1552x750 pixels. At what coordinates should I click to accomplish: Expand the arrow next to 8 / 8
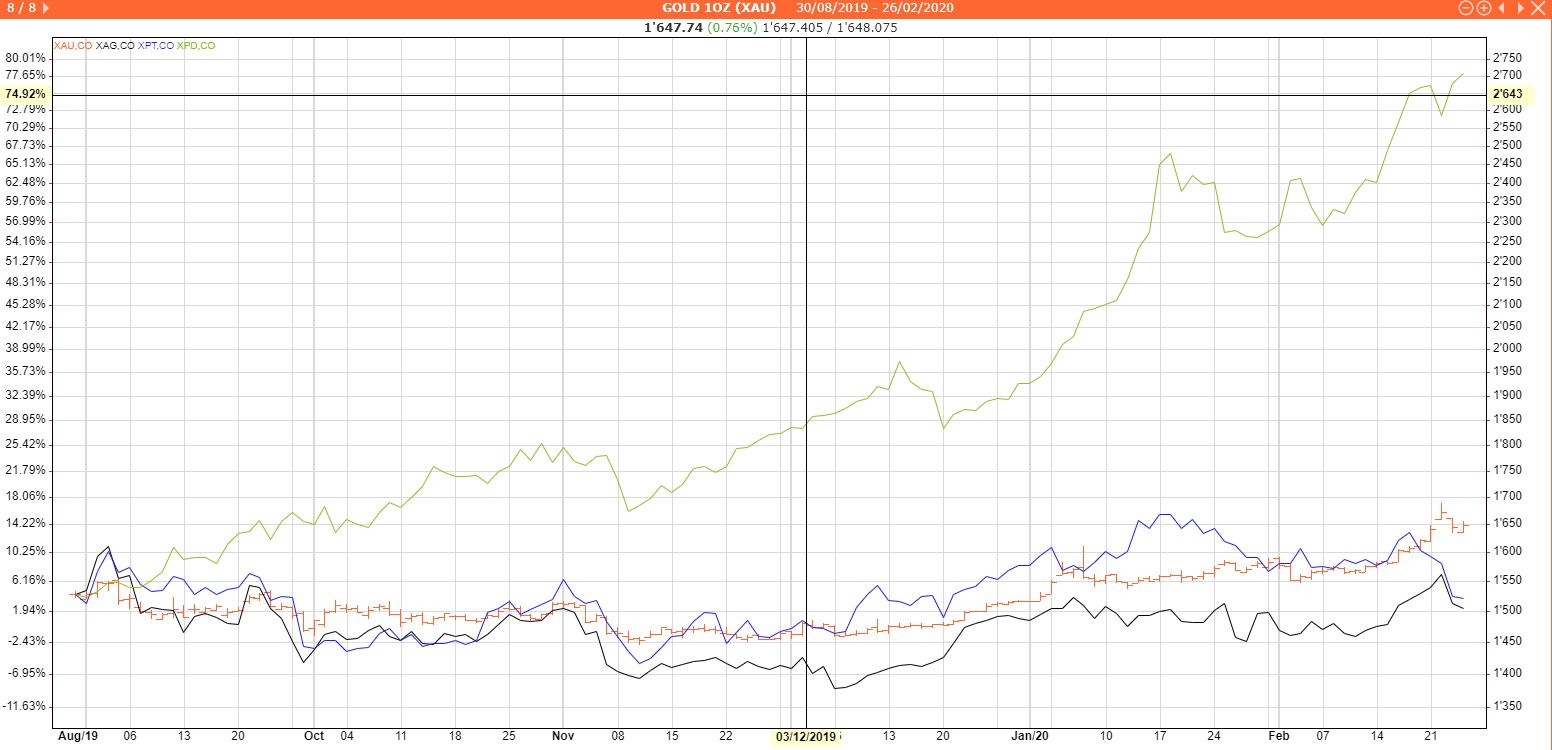coord(46,8)
